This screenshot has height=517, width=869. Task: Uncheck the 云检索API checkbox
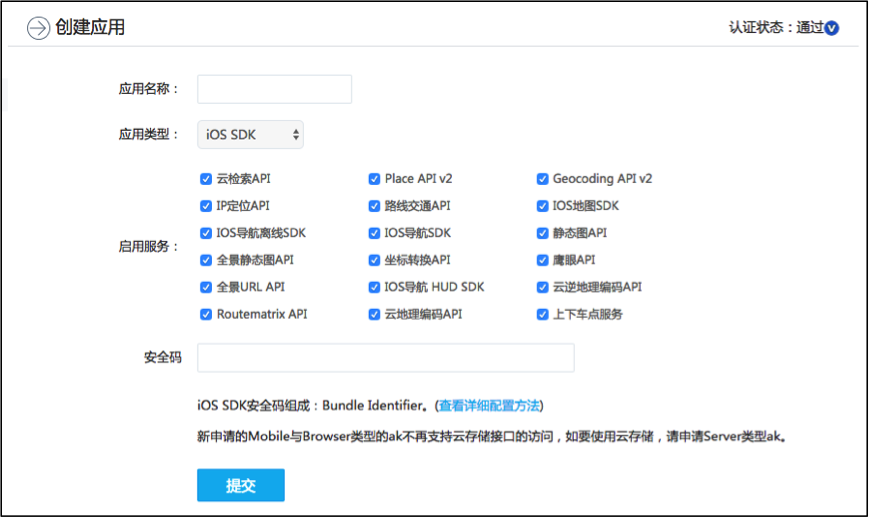(x=206, y=179)
